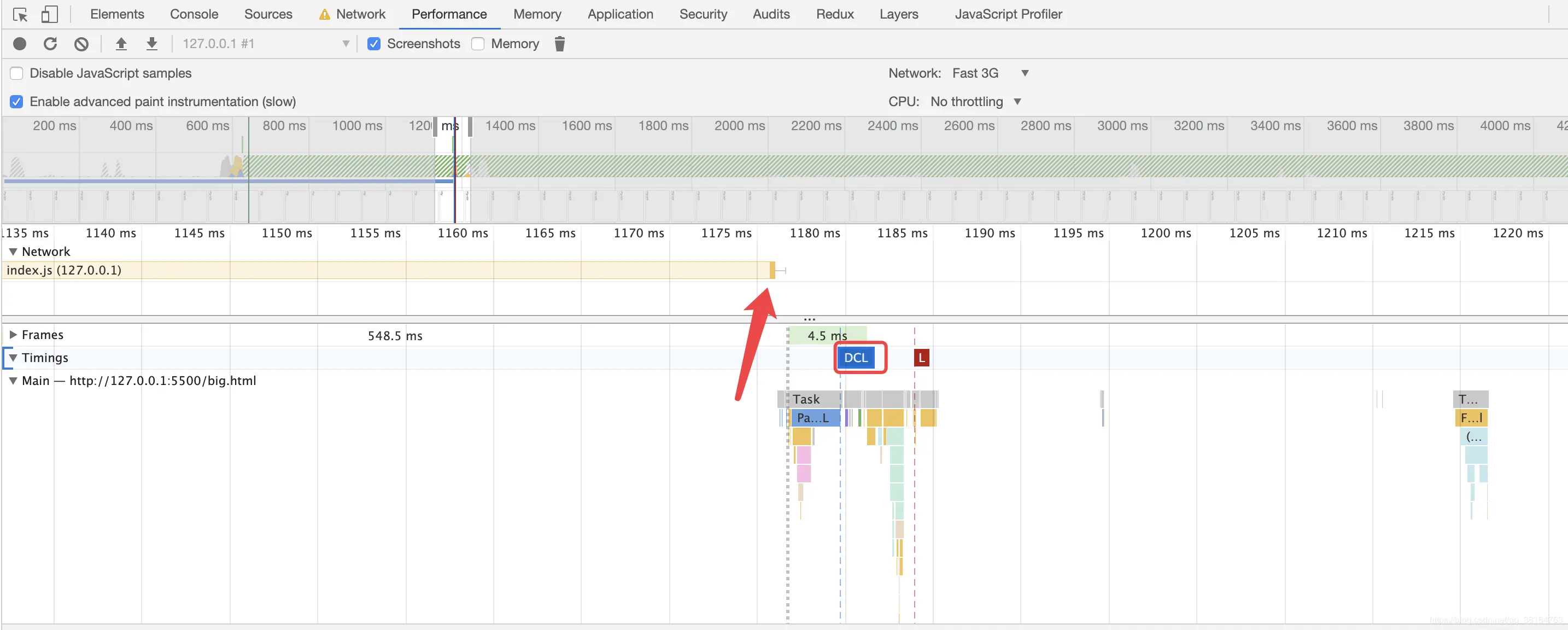Click the index.js network request bar
Screen dimensions: 1568x630
(x=389, y=270)
